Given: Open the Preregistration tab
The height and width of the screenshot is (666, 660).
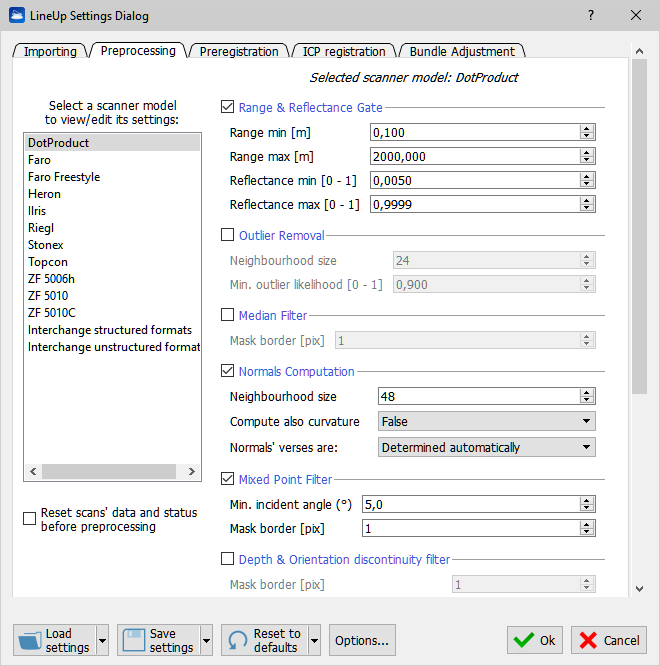Looking at the screenshot, I should 239,51.
